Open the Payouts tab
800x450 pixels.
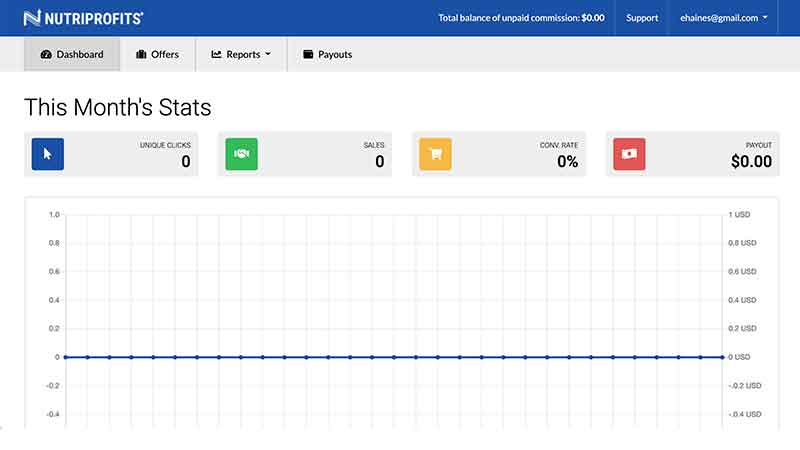pyautogui.click(x=328, y=54)
